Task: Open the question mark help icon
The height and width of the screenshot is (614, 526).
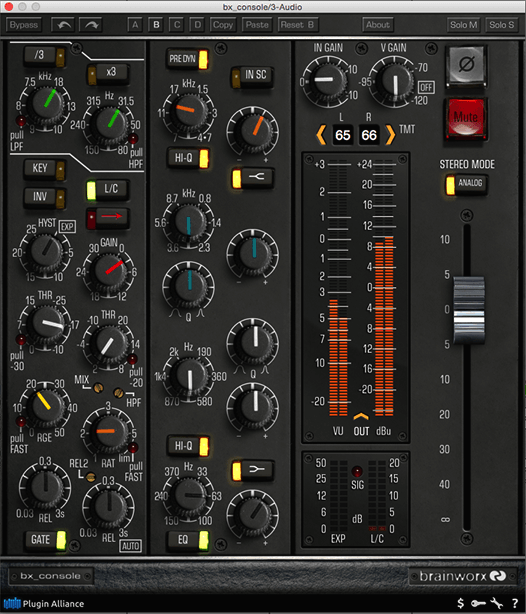Action: 515,603
